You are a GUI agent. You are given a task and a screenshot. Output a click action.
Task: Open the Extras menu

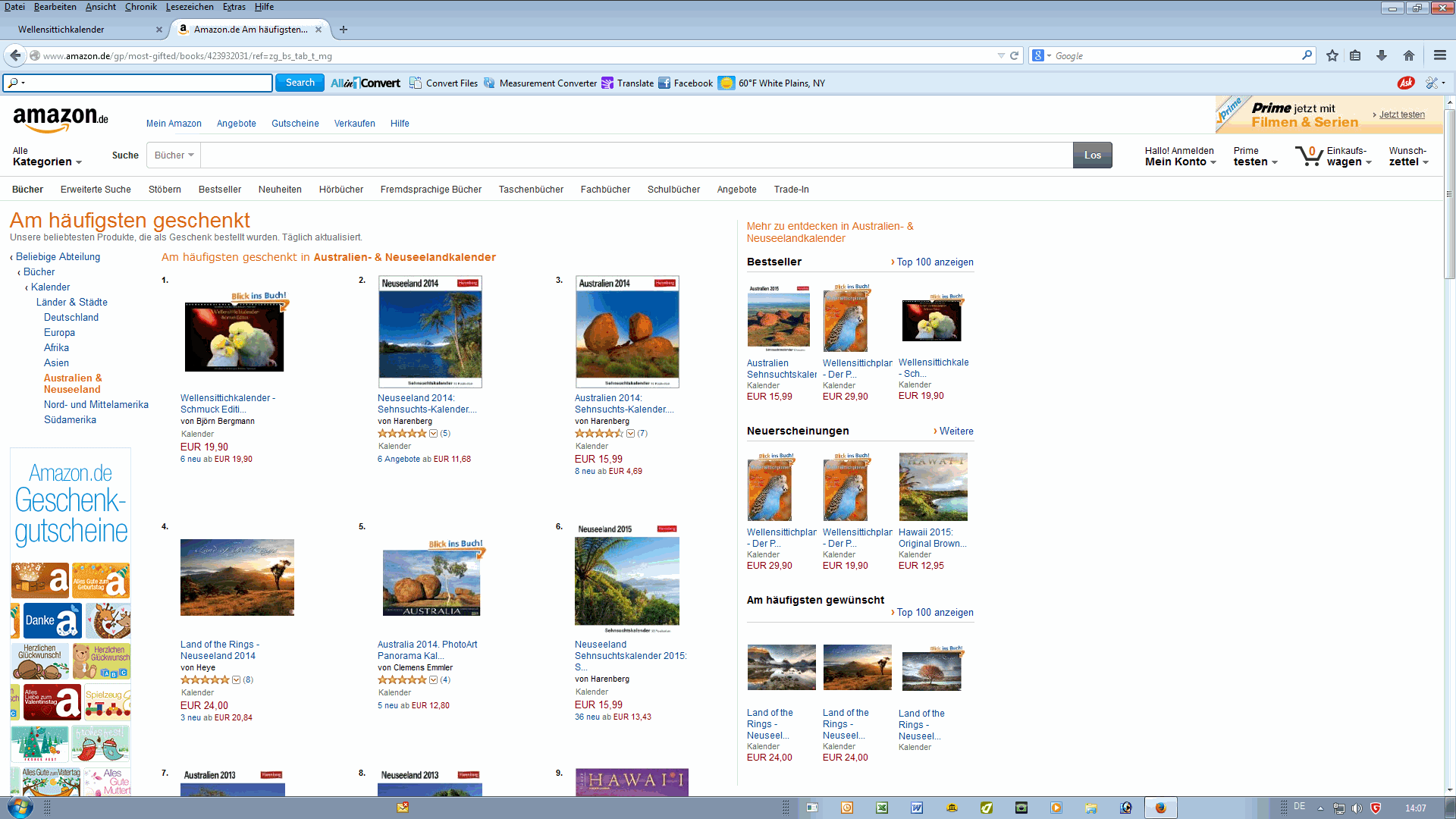[234, 7]
